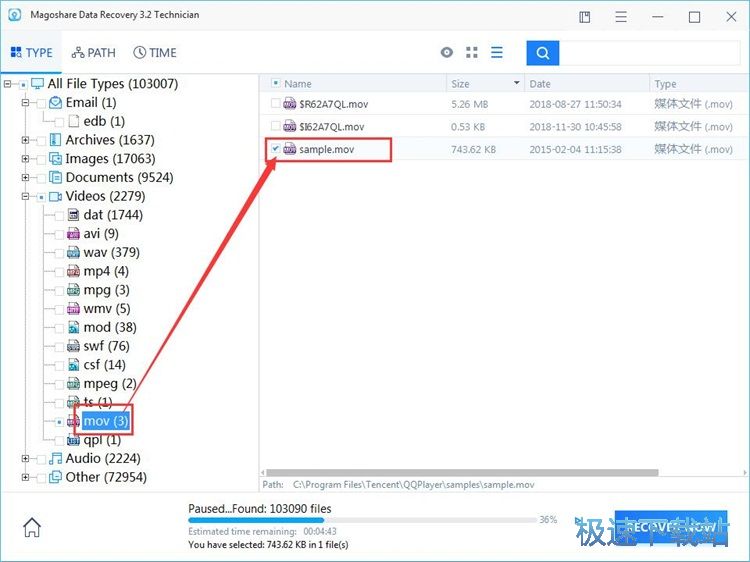The image size is (750, 562).
Task: Select the mod (38) tree item
Action: tap(110, 327)
